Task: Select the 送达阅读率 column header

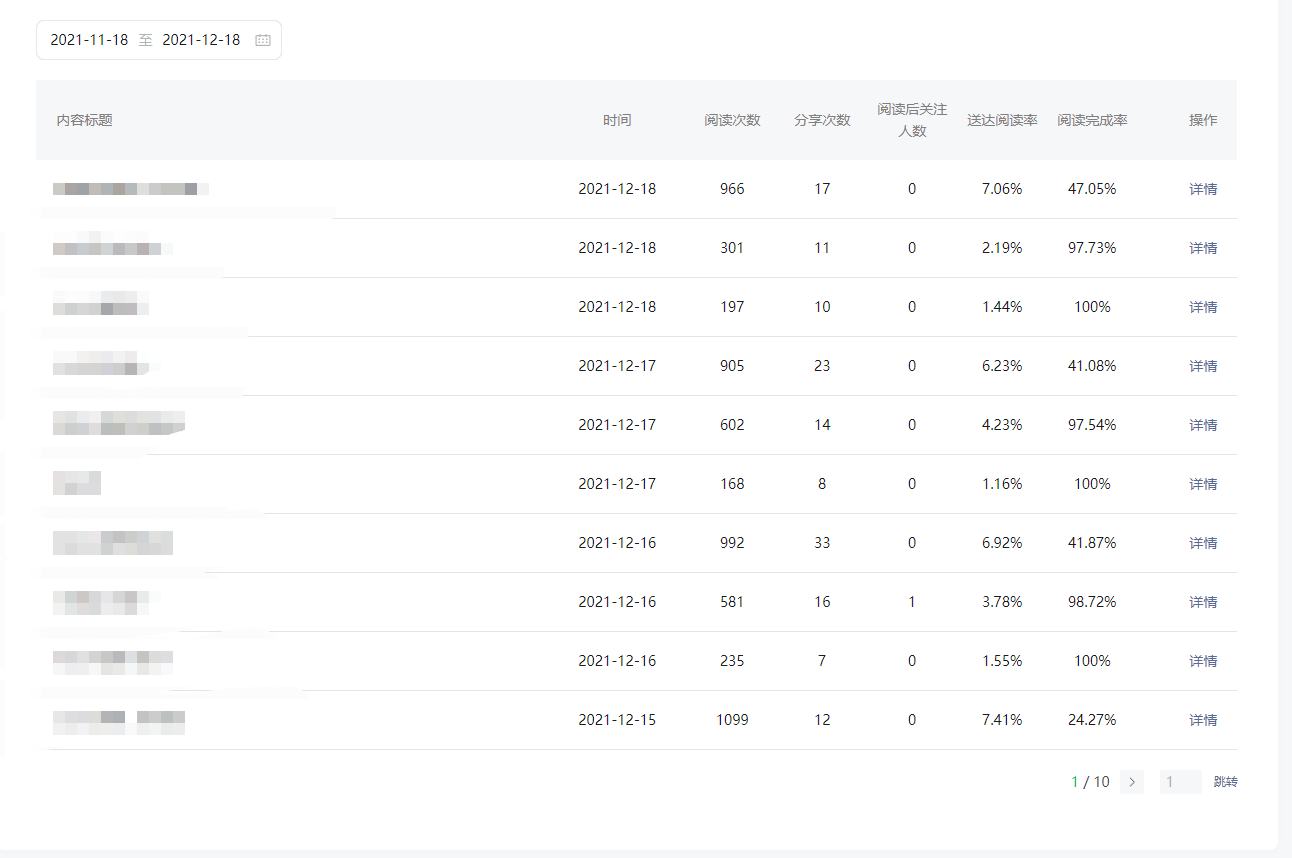Action: pos(1002,120)
